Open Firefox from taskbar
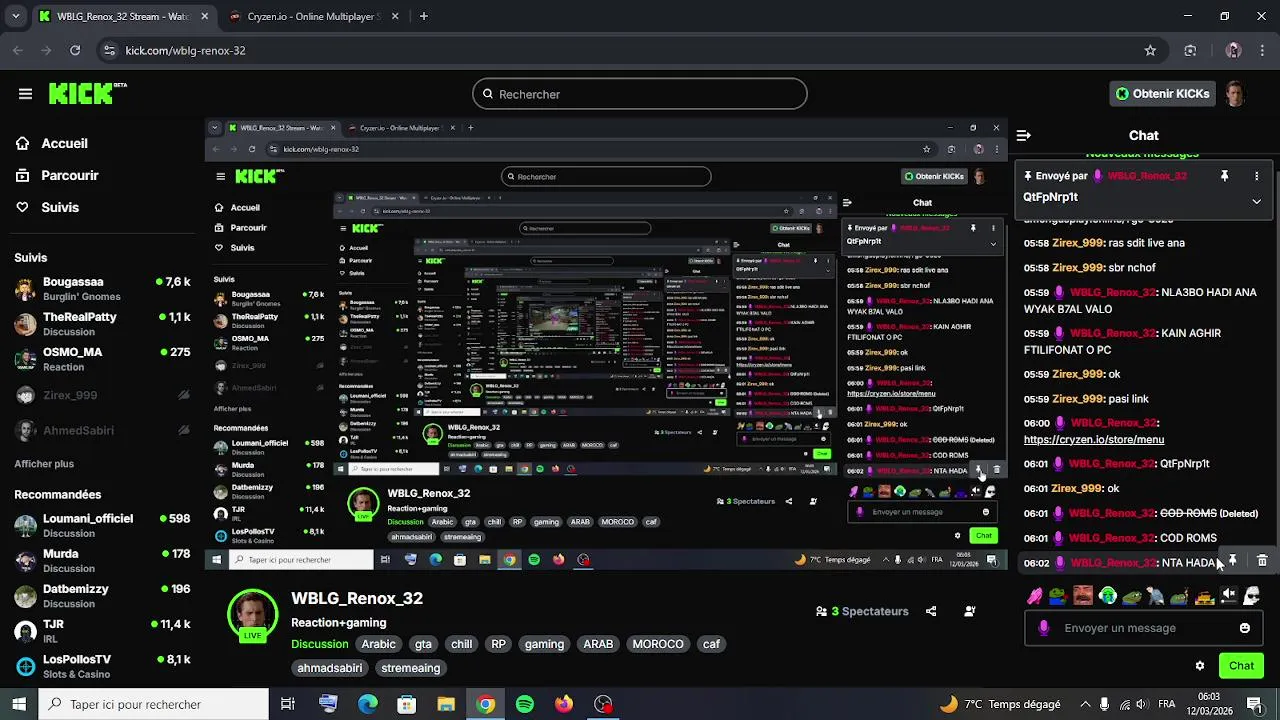This screenshot has width=1280, height=720. pos(564,704)
